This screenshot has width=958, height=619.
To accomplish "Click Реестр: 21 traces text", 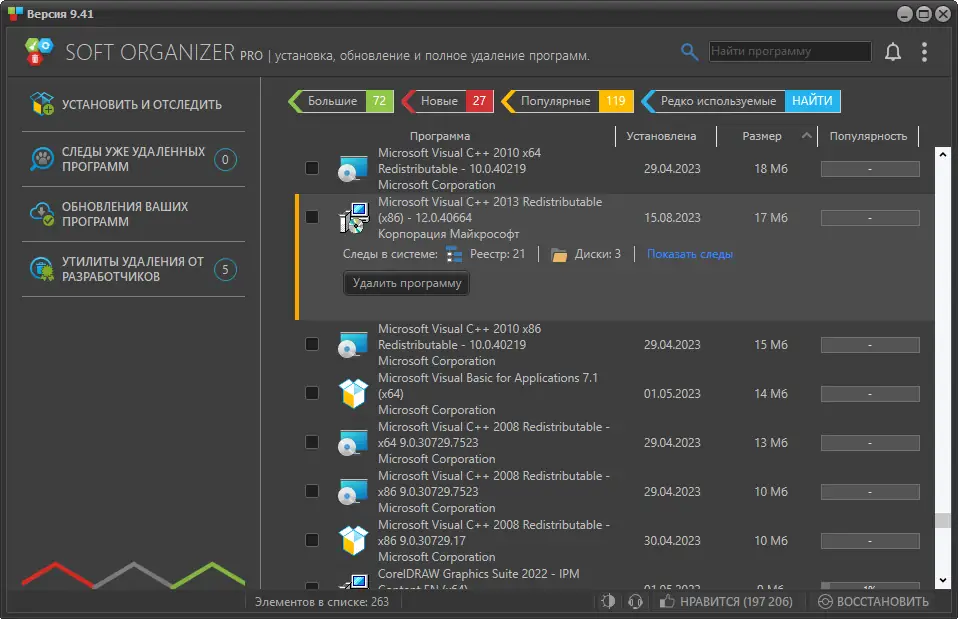I will coord(497,254).
